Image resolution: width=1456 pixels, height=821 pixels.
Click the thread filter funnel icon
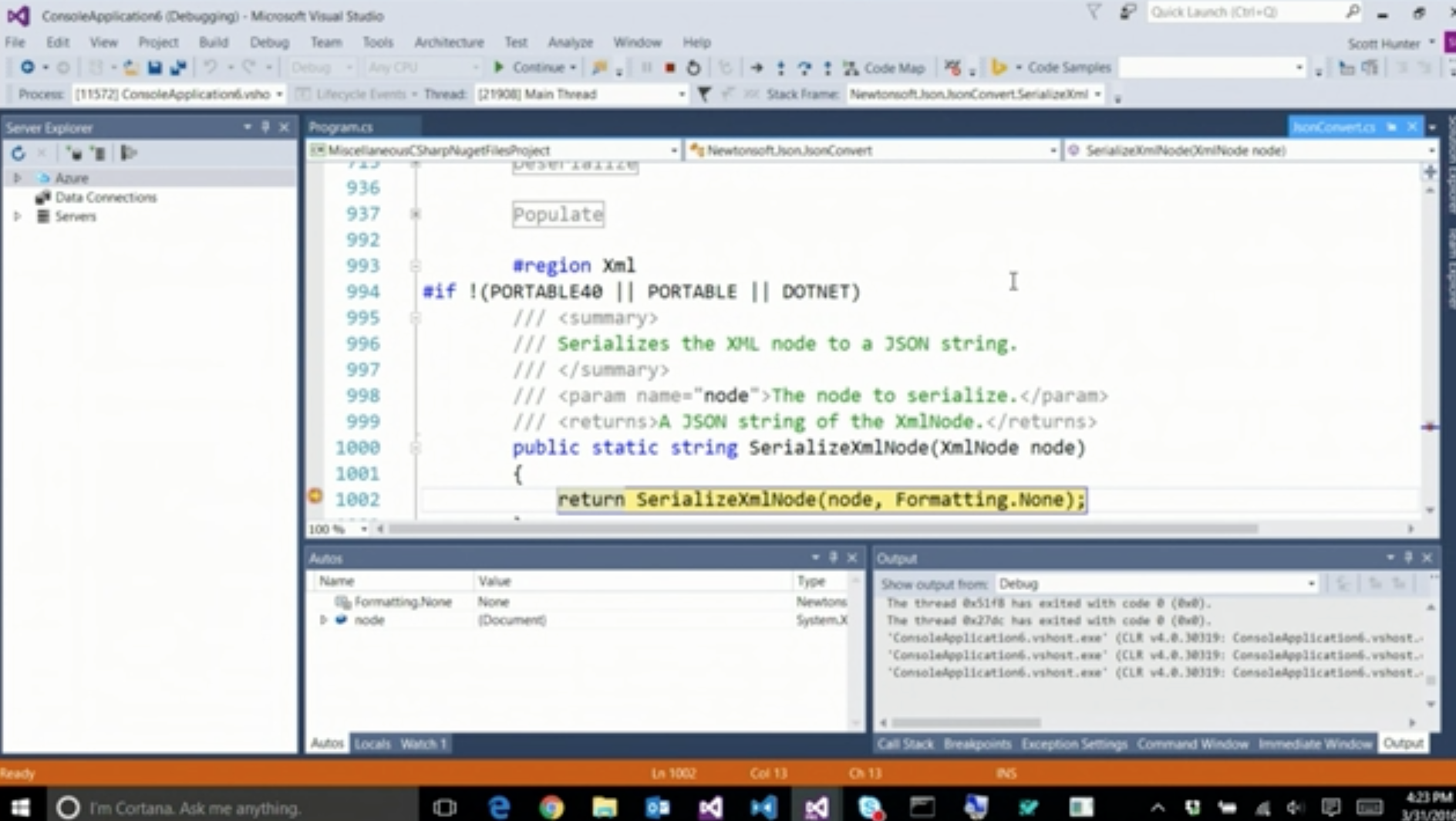pyautogui.click(x=704, y=94)
